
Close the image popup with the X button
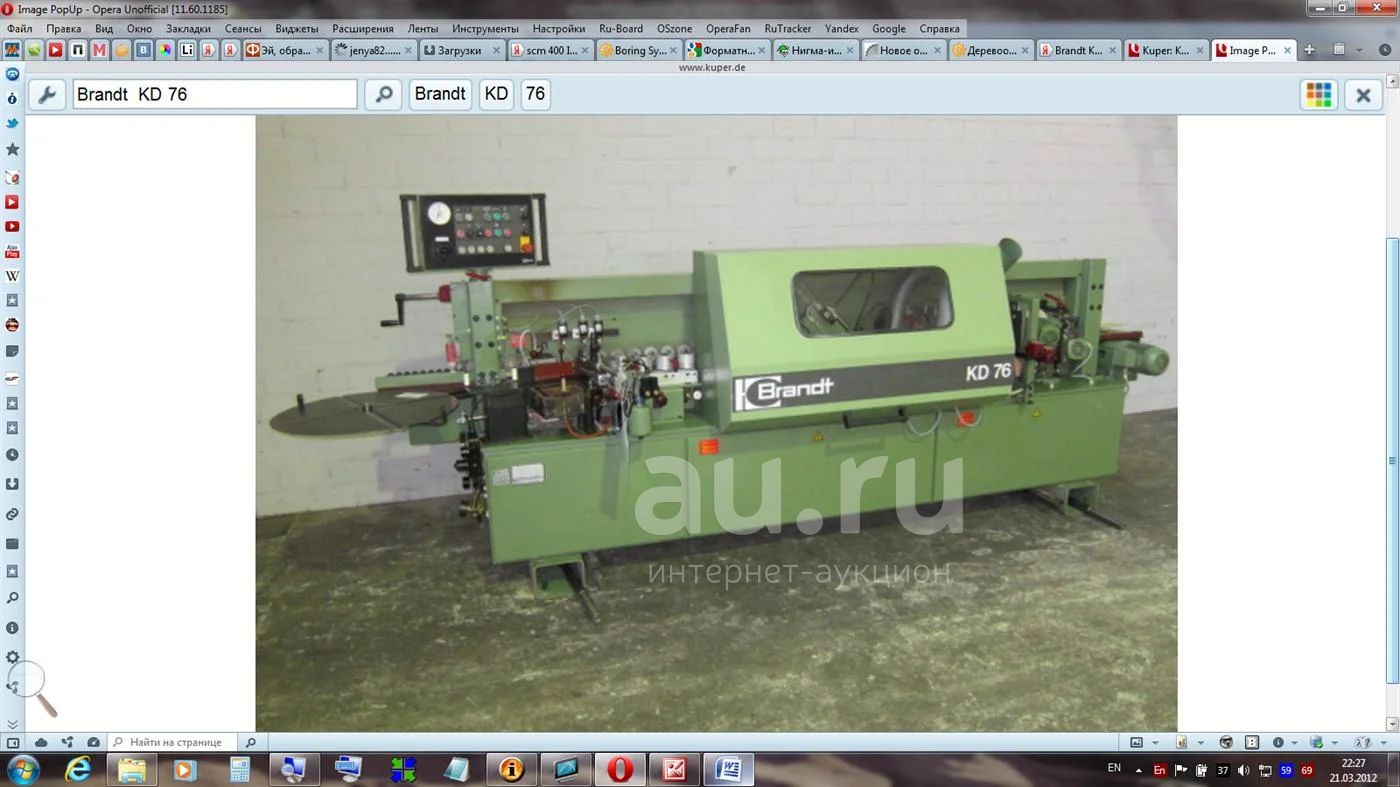1363,94
